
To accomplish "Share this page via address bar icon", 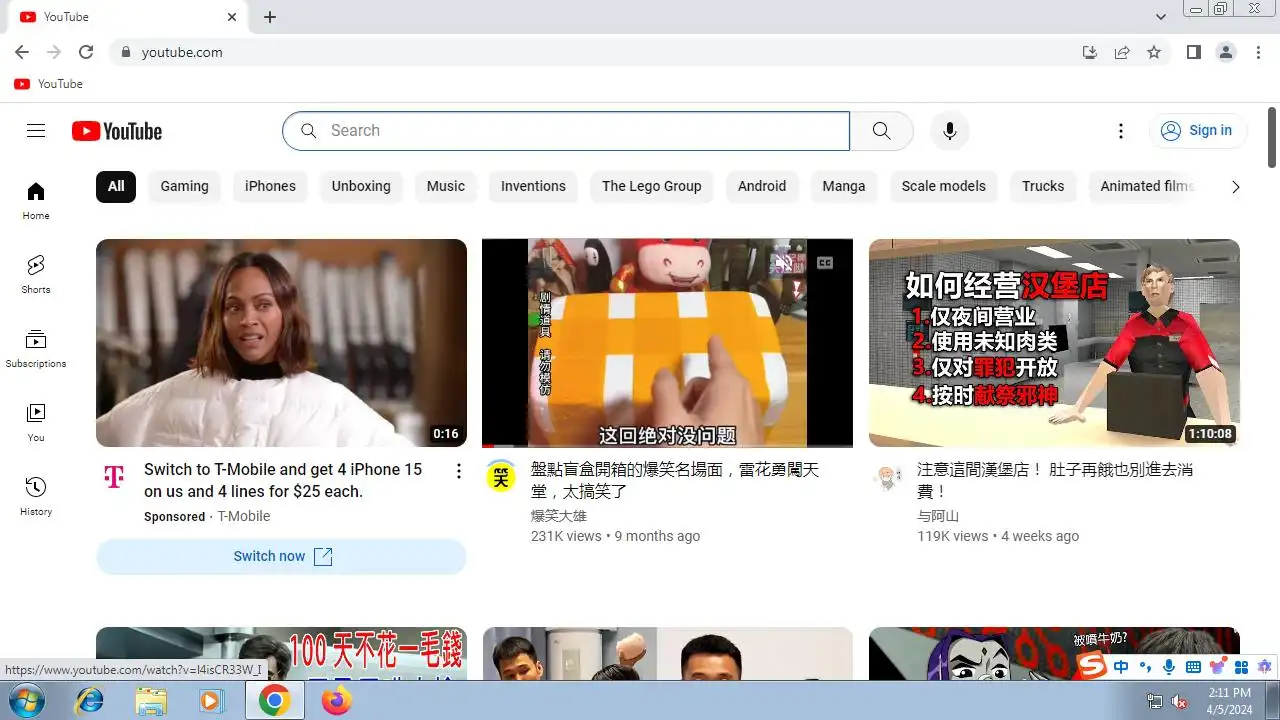I will pos(1122,52).
